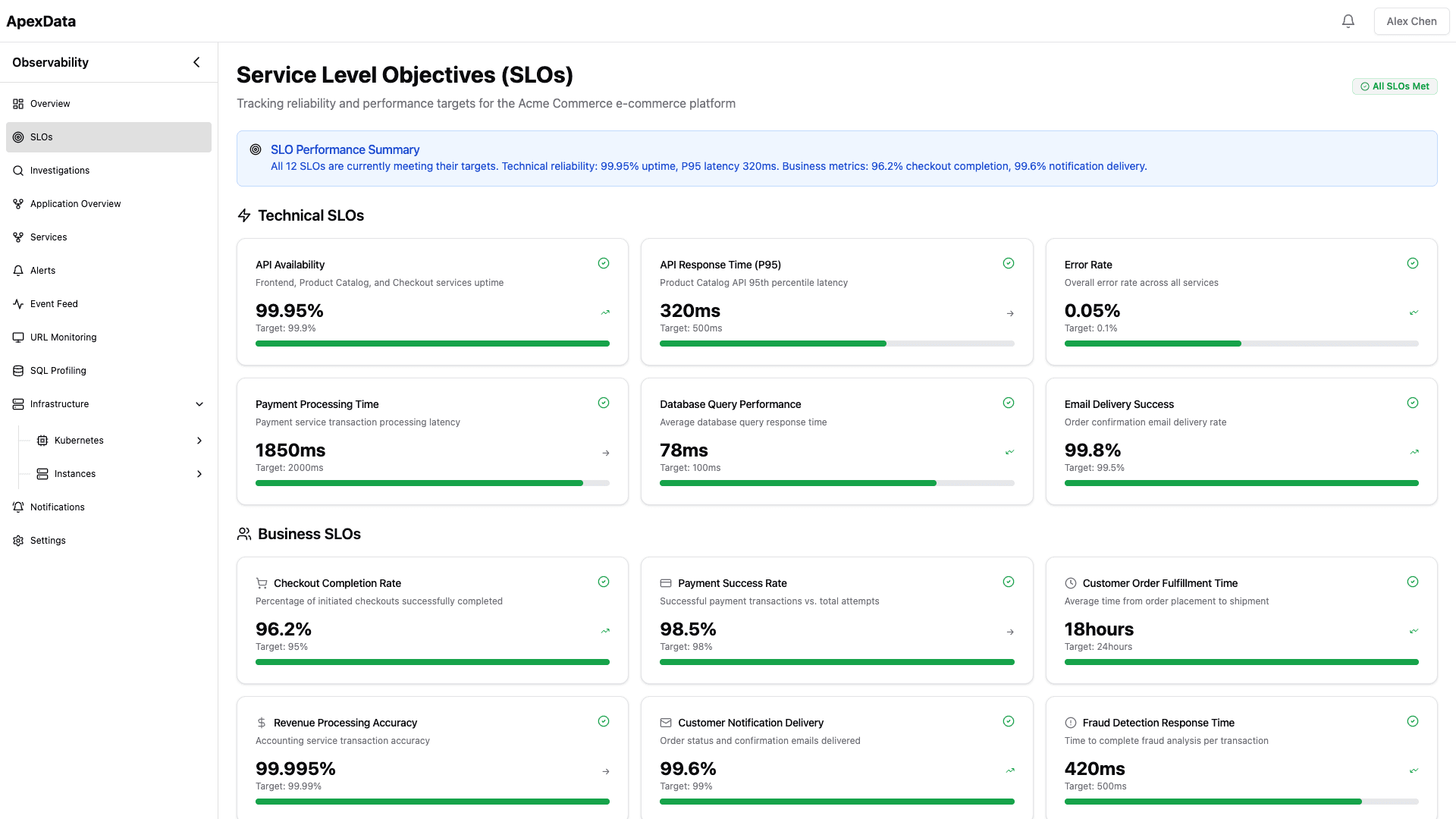Click the Alerts bell icon in sidebar
The width and height of the screenshot is (1456, 819).
[x=18, y=270]
